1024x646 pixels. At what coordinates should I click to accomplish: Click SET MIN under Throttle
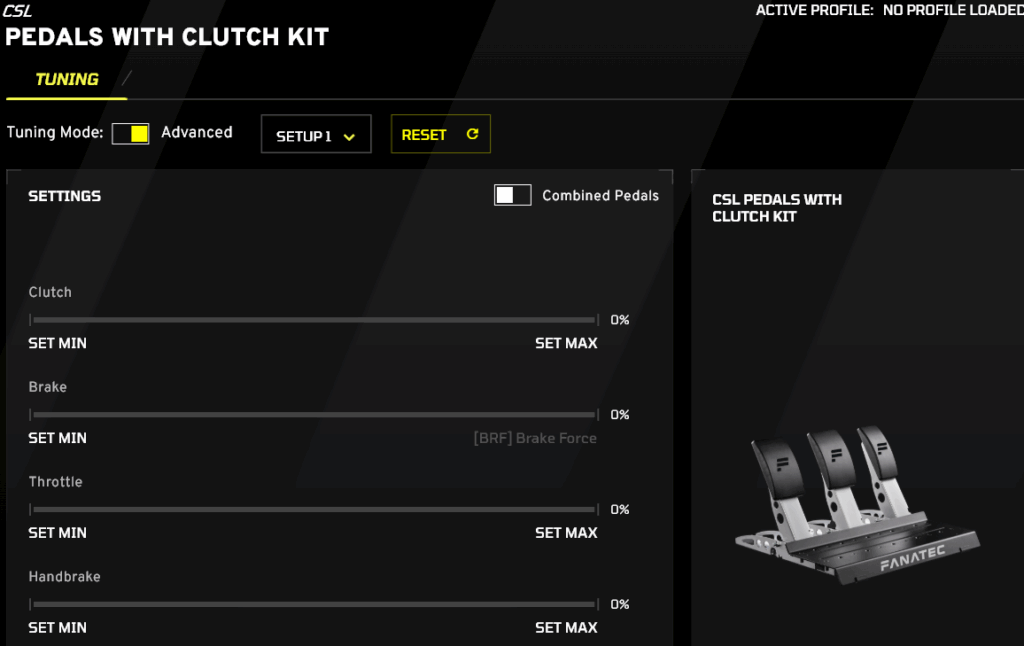click(x=57, y=533)
